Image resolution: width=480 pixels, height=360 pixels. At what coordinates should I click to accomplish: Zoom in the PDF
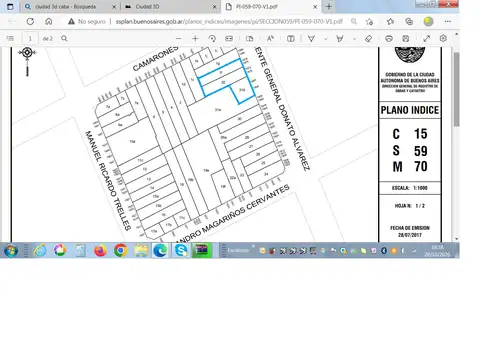(195, 39)
